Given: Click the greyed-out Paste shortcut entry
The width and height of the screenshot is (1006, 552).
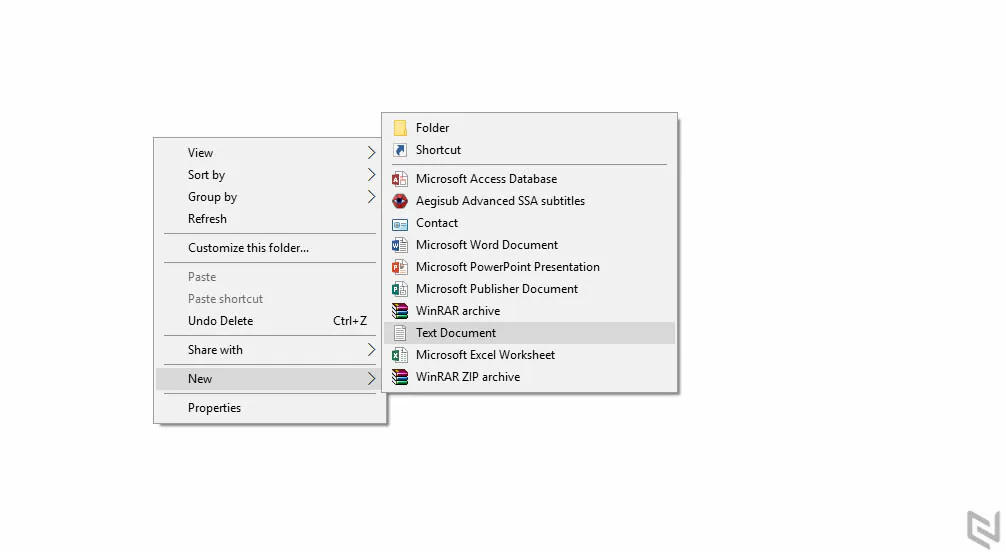Looking at the screenshot, I should (270, 298).
